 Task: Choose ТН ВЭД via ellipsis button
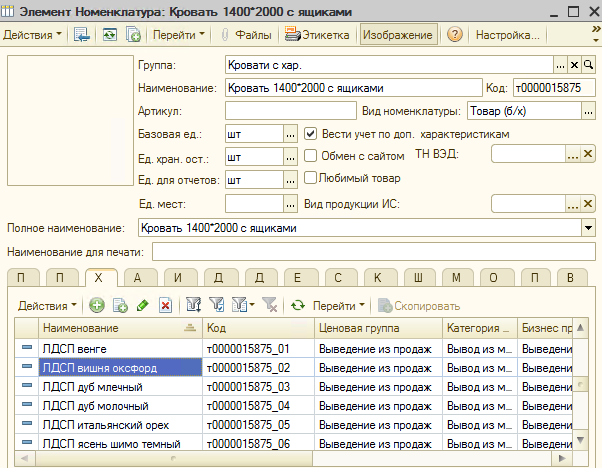coord(573,154)
